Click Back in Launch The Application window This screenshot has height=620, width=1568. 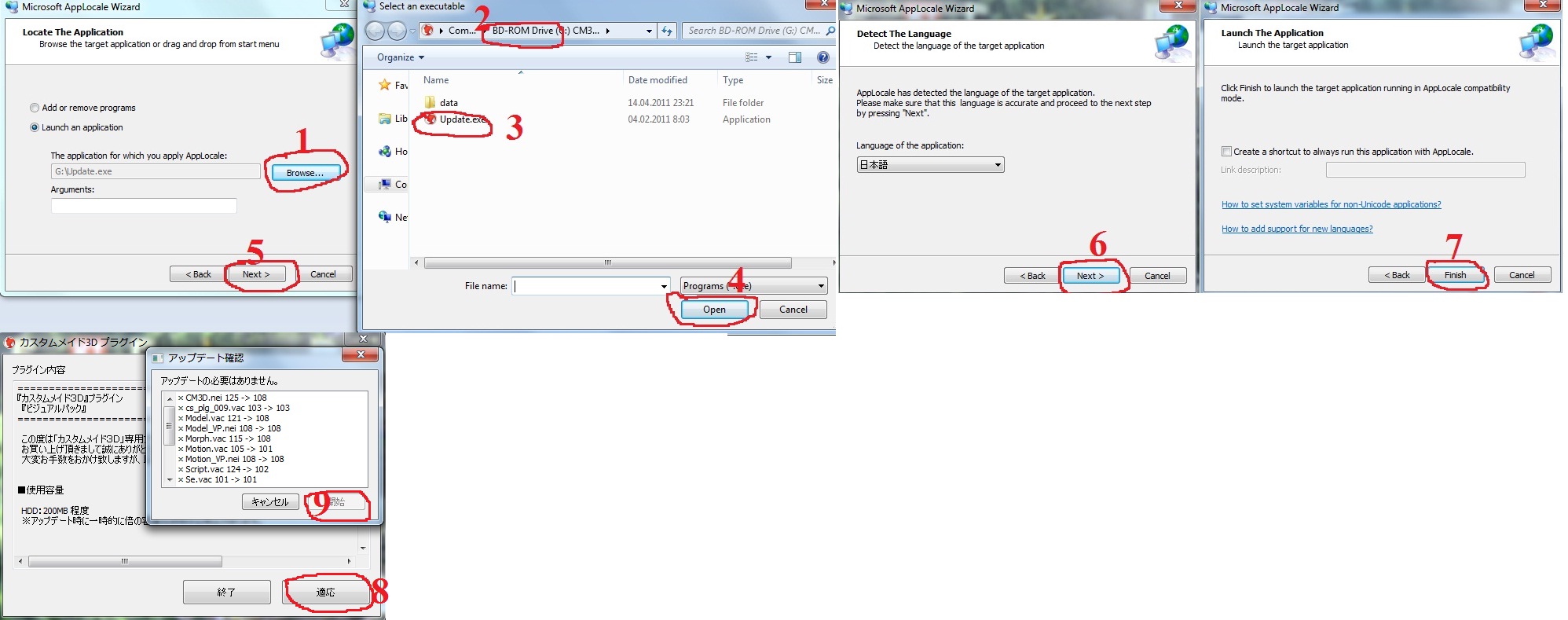[1397, 275]
